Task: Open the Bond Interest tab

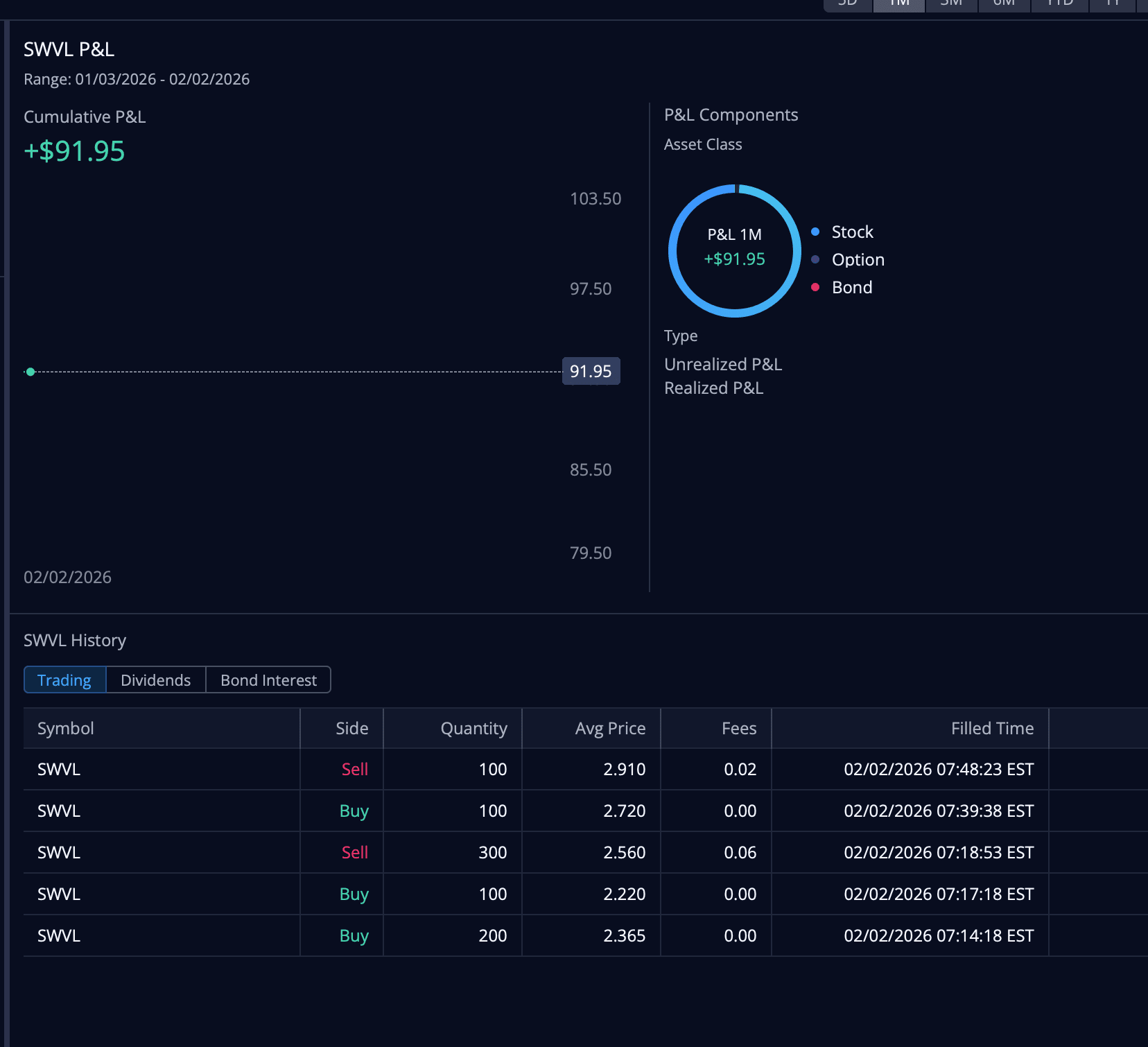Action: pyautogui.click(x=268, y=680)
